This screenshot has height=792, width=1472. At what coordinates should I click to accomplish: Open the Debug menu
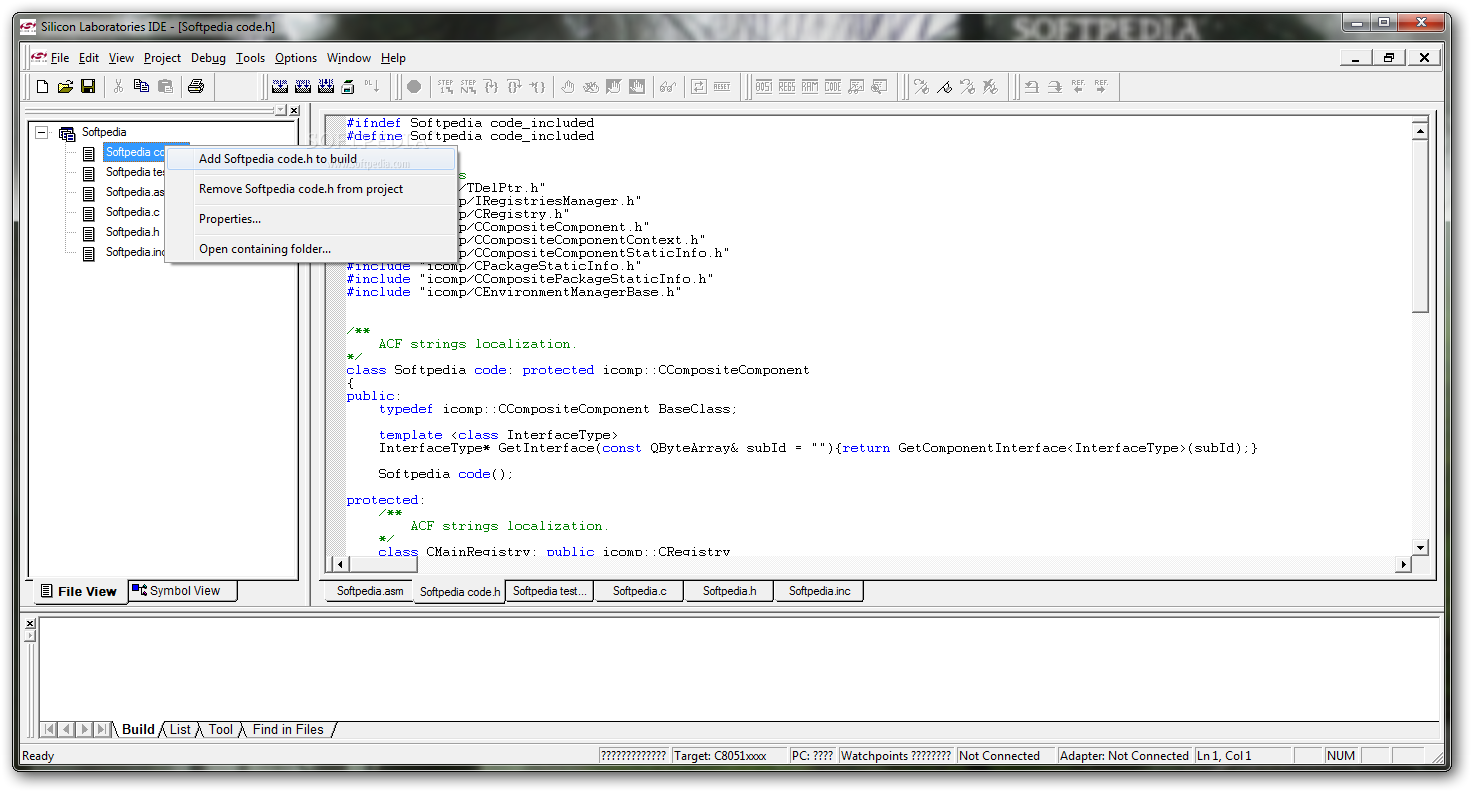coord(208,58)
